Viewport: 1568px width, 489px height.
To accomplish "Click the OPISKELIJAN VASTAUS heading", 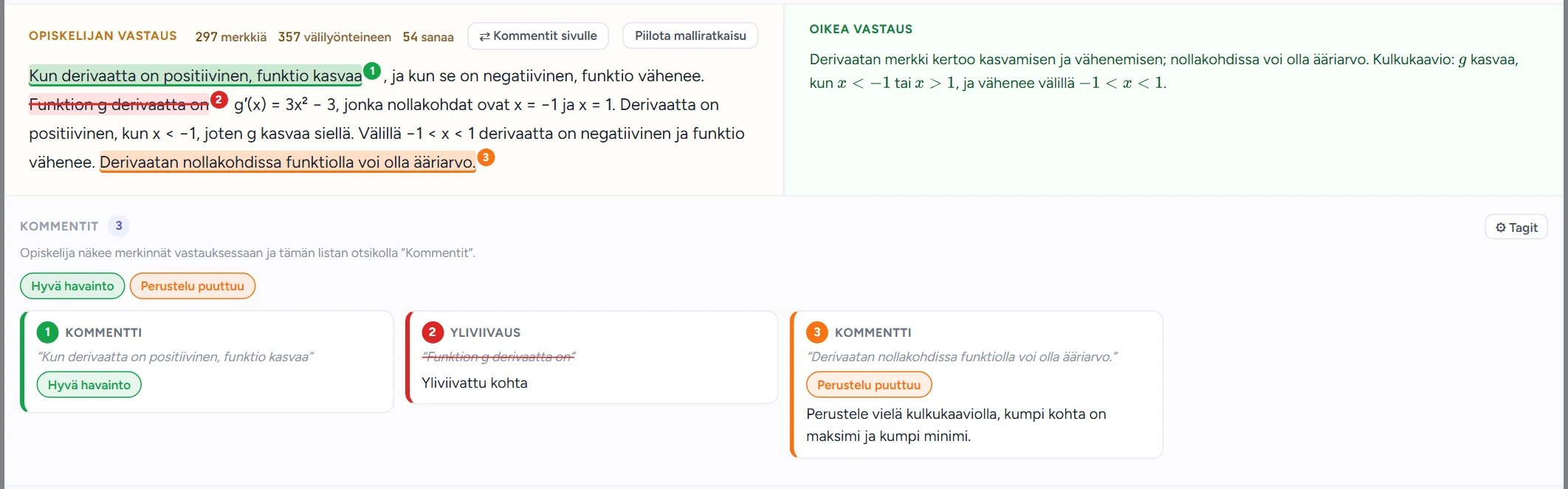I will click(x=103, y=35).
